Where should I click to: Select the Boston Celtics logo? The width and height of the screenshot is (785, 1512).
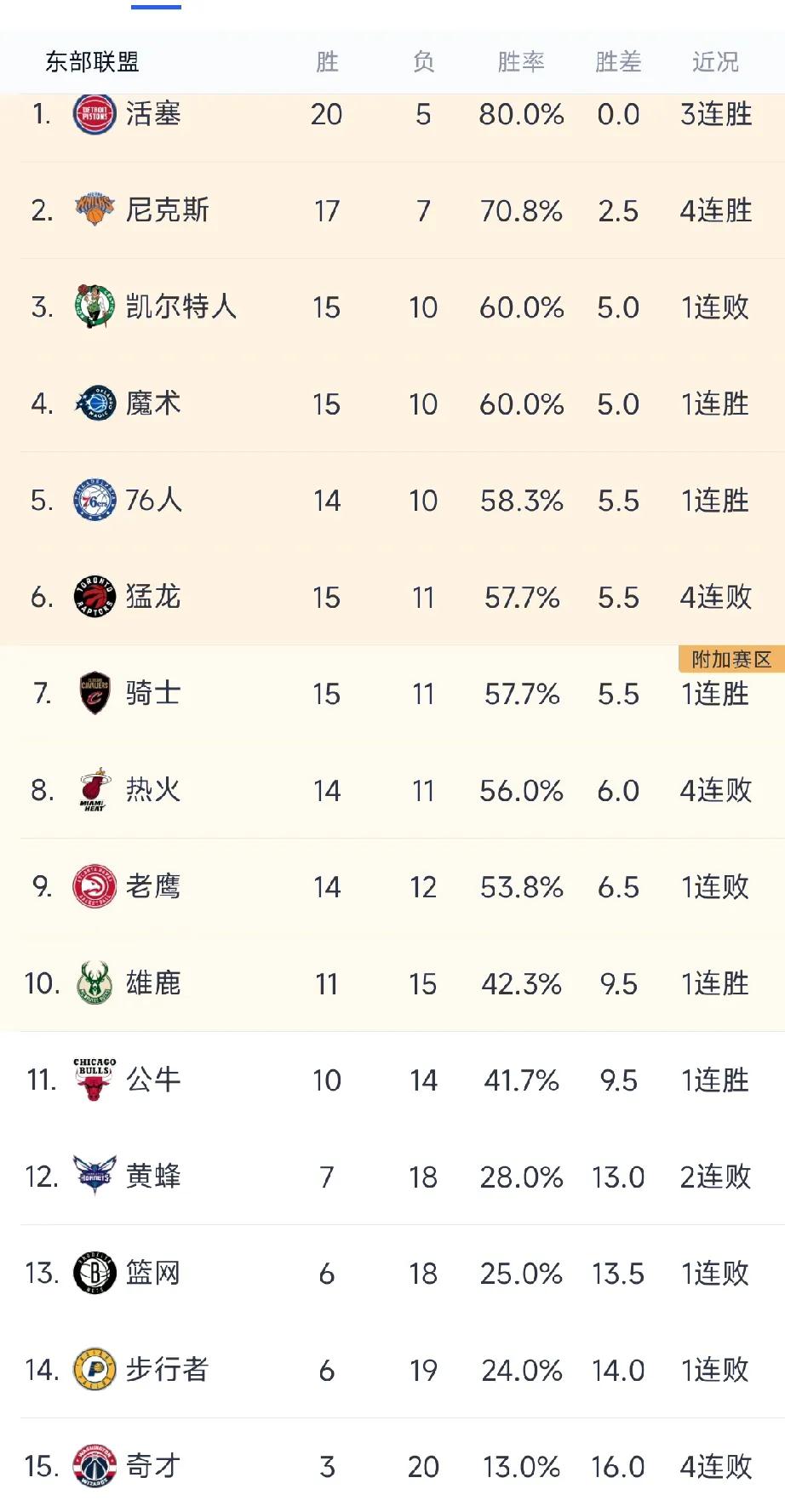tap(95, 306)
